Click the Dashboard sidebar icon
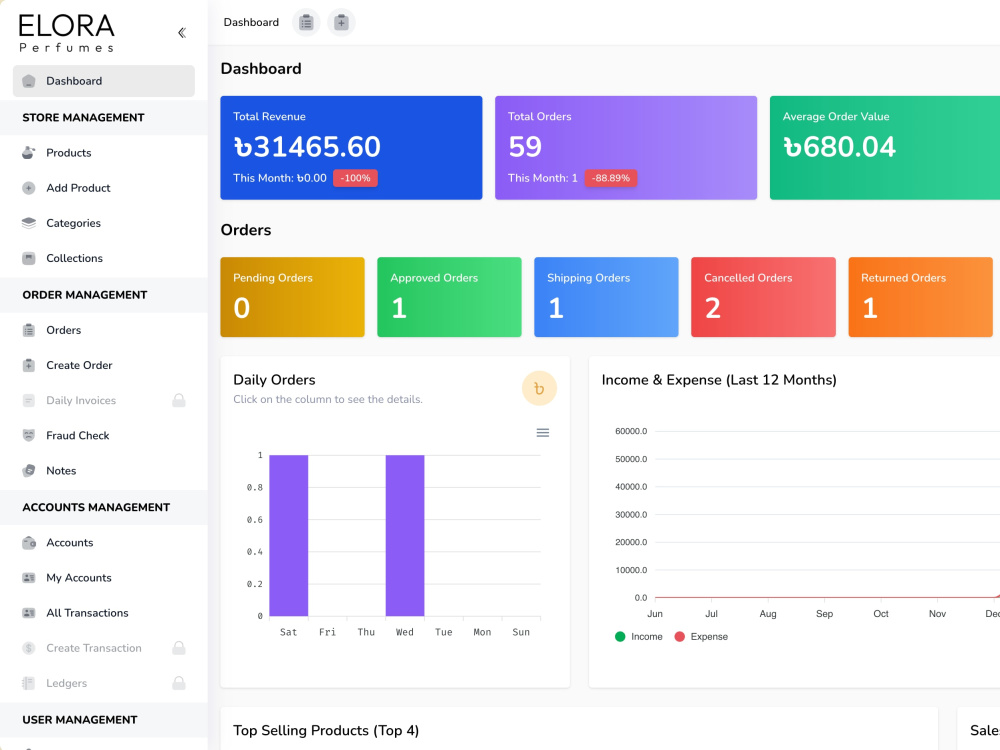 point(29,81)
